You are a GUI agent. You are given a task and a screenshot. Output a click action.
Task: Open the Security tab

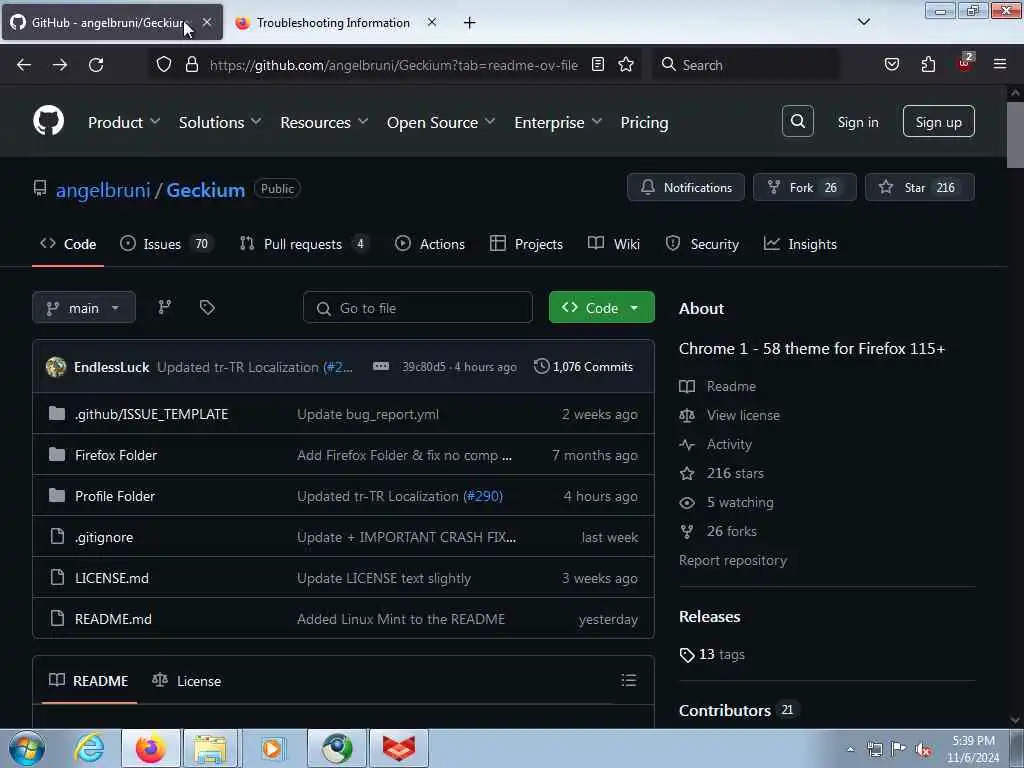pos(702,244)
